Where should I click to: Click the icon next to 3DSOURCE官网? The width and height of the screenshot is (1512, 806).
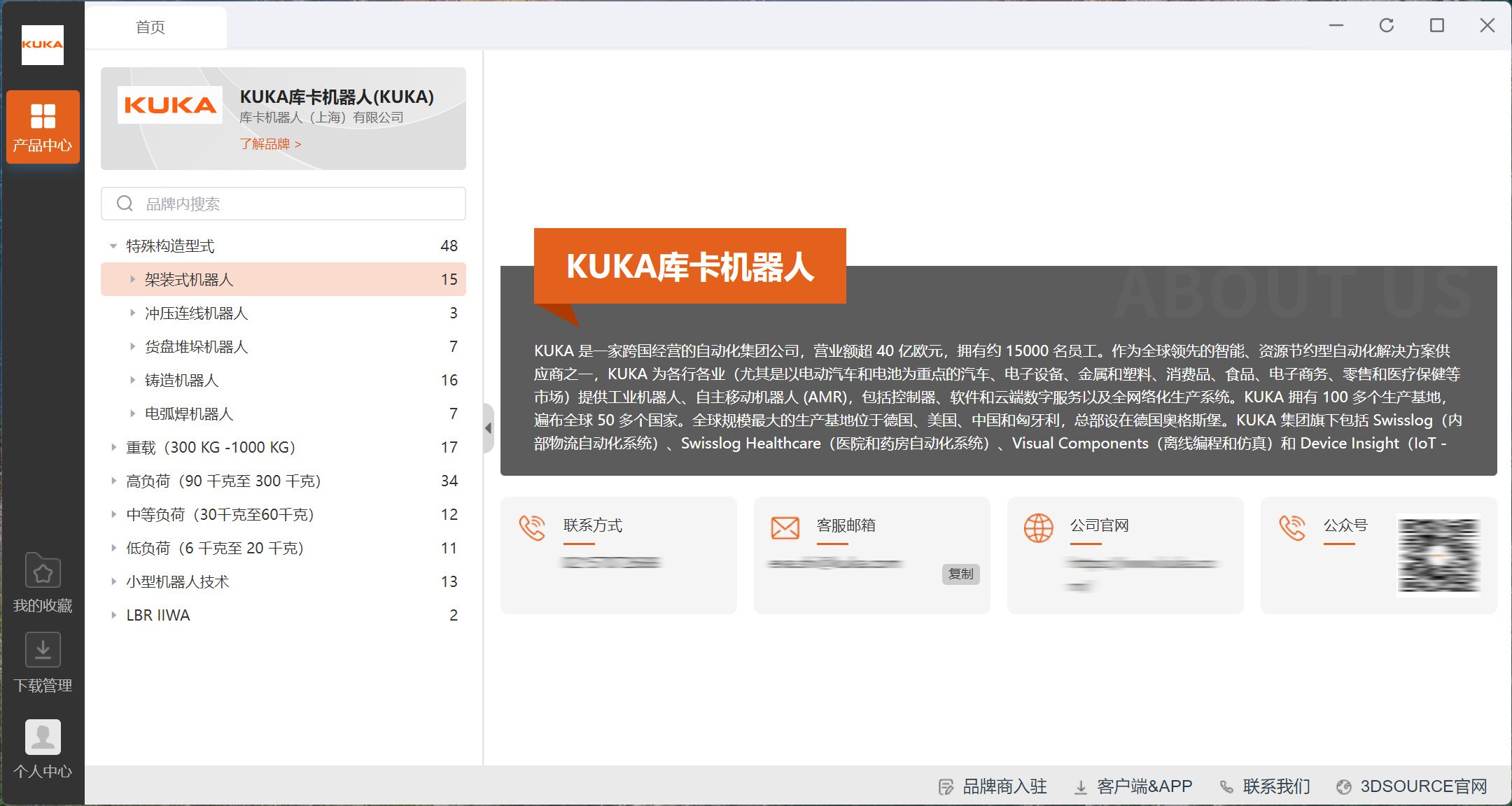[x=1343, y=787]
